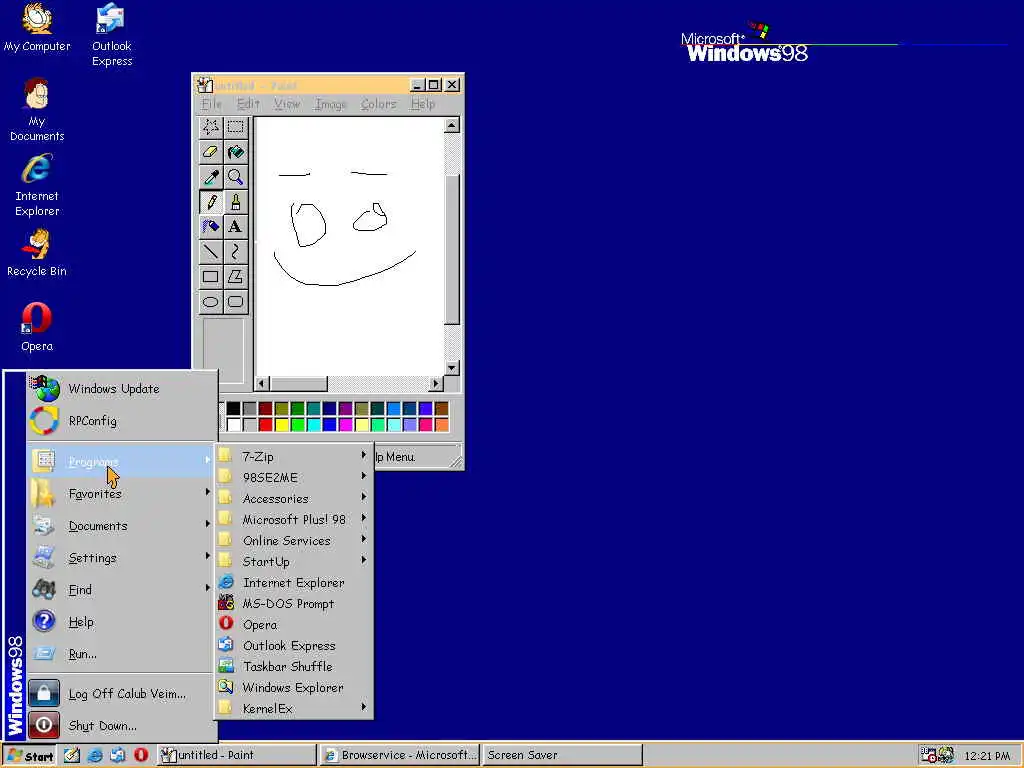Image resolution: width=1024 pixels, height=768 pixels.
Task: Pick the bright red color swatch
Action: [265, 424]
